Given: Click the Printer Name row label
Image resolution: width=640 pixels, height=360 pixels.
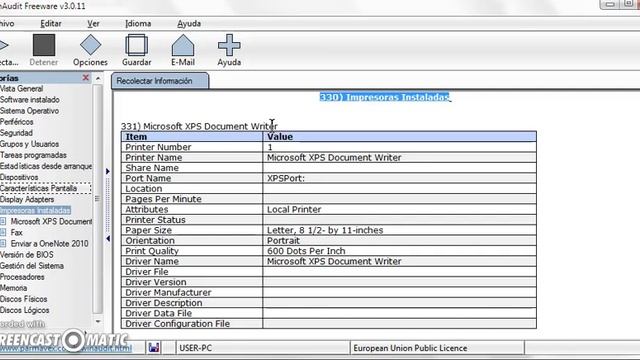Looking at the screenshot, I should (153, 158).
